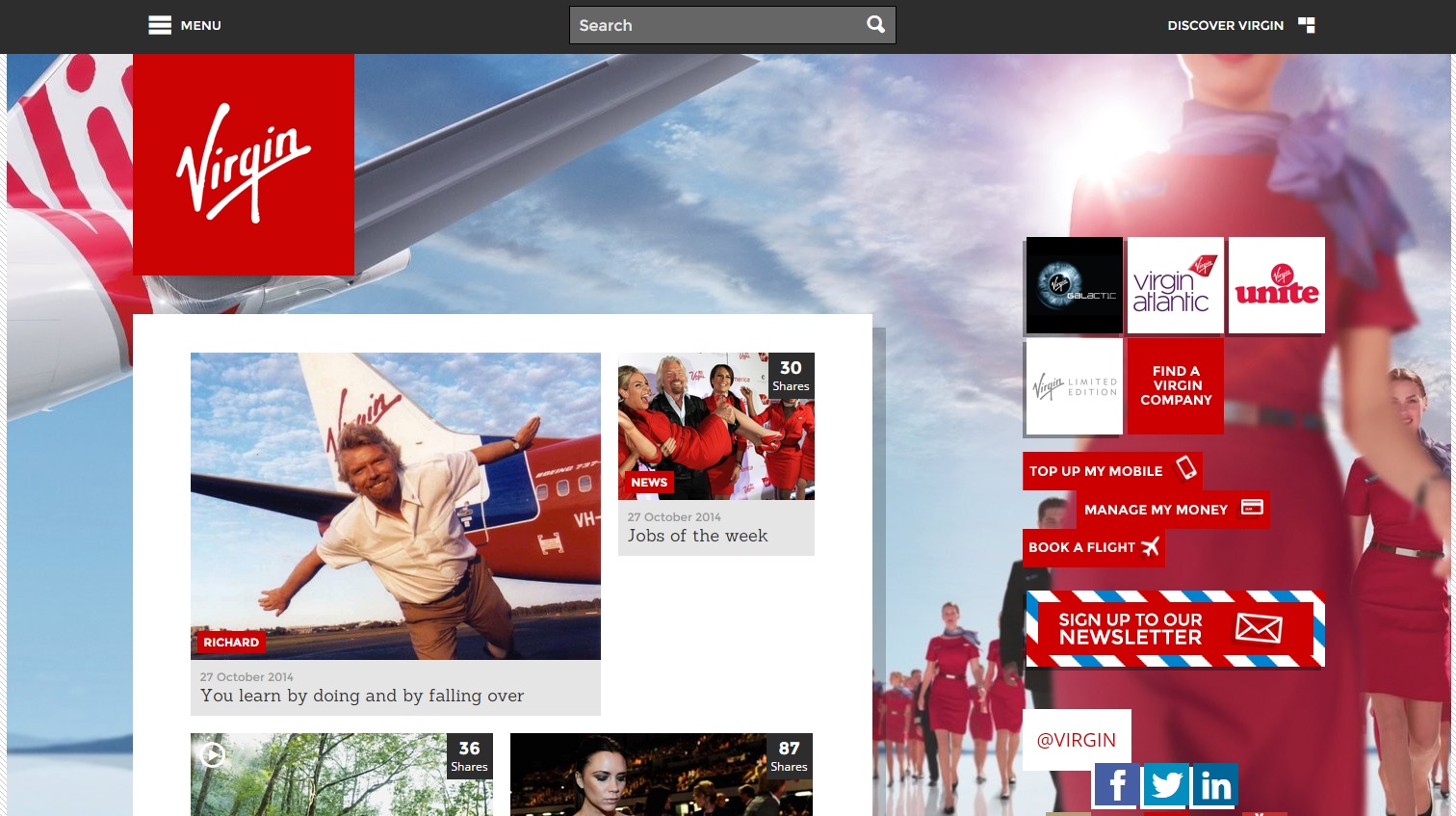Viewport: 1456px width, 816px height.
Task: Open the Virgin Limited Edition tile
Action: [1075, 386]
